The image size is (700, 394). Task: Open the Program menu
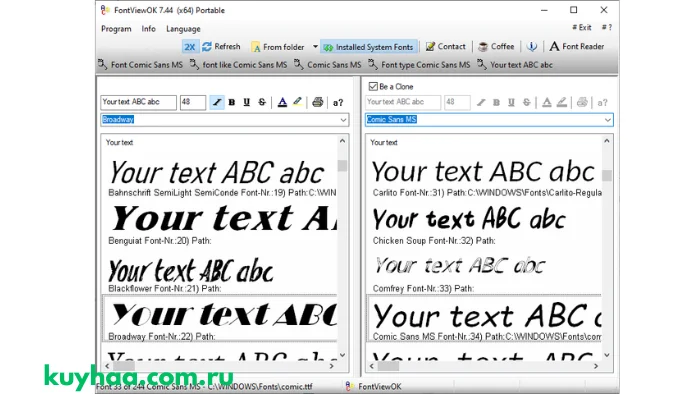(116, 29)
